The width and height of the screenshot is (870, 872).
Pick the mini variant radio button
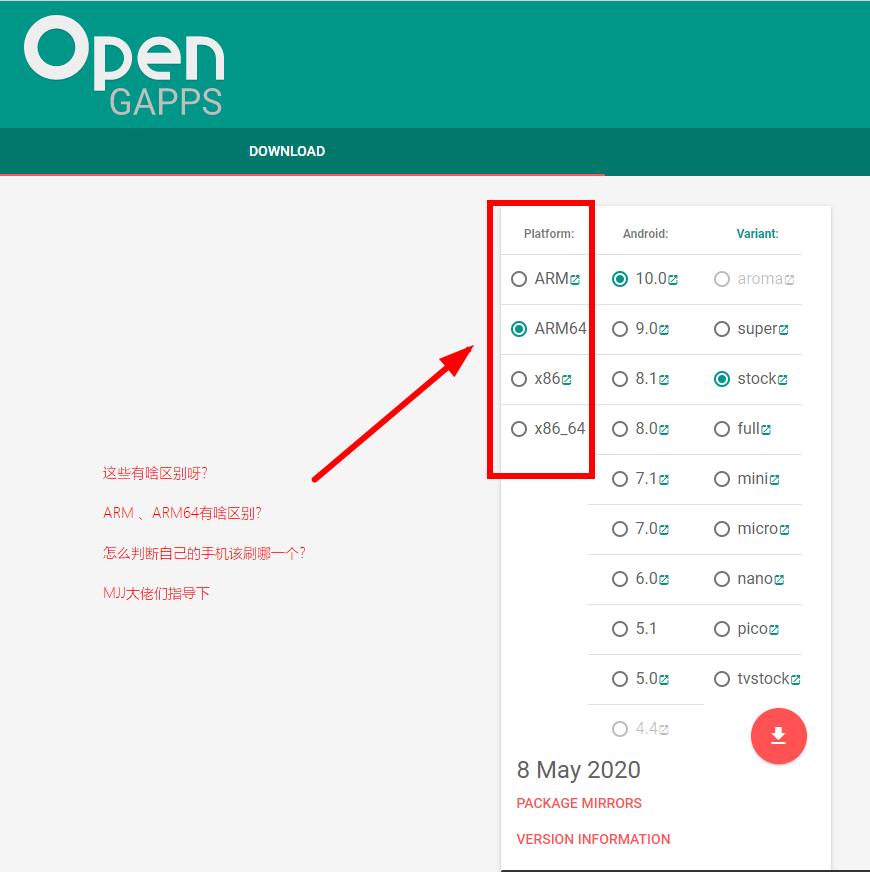click(721, 479)
